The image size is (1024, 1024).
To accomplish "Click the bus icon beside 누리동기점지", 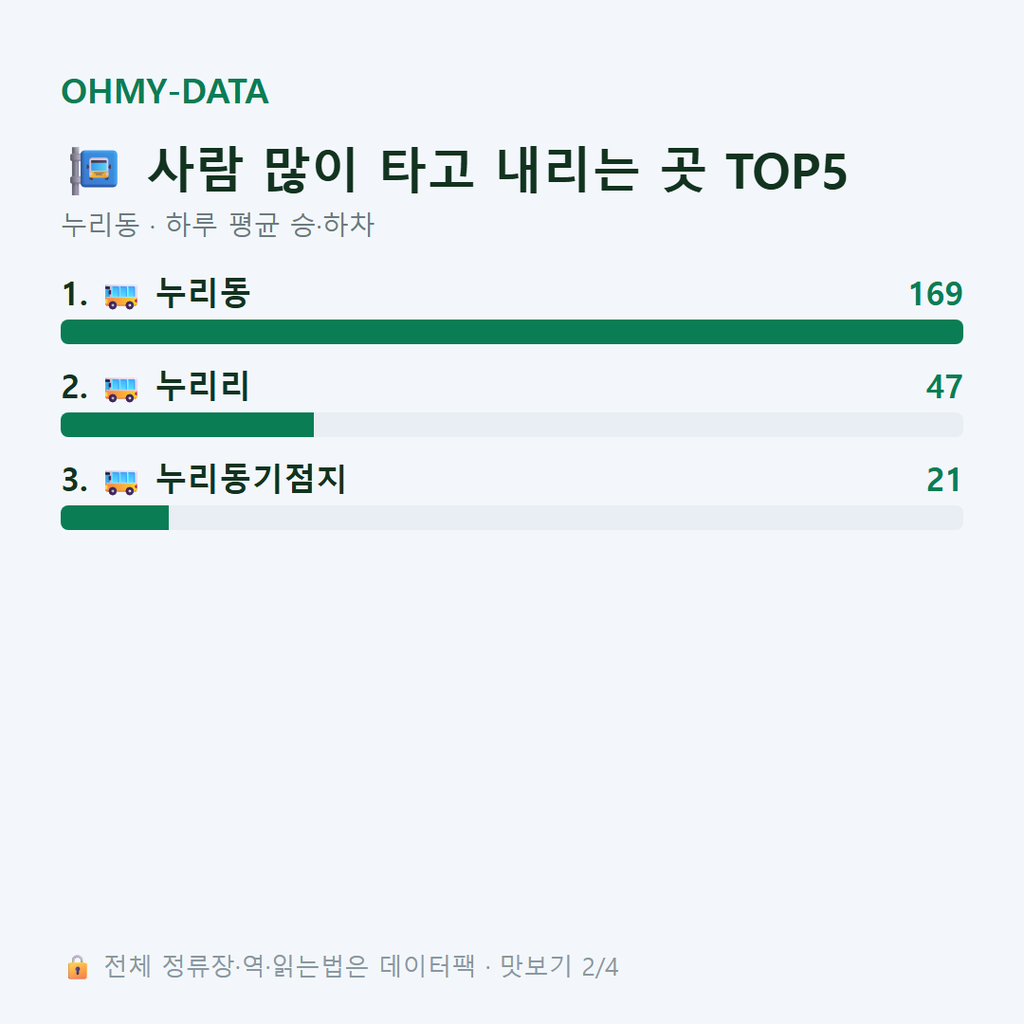I will 121,482.
